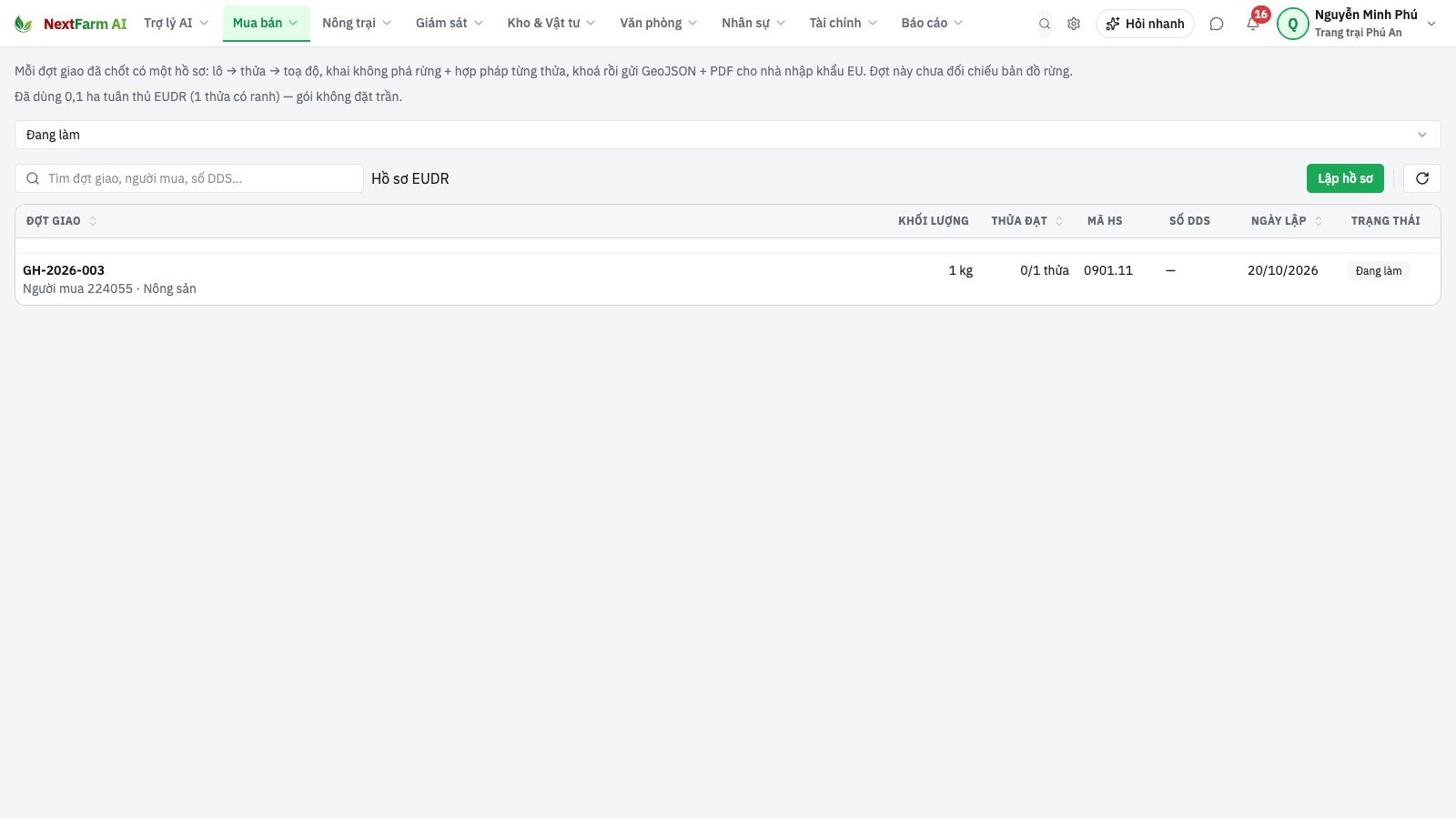Open delivery GH-2026-003 row

[x=728, y=279]
